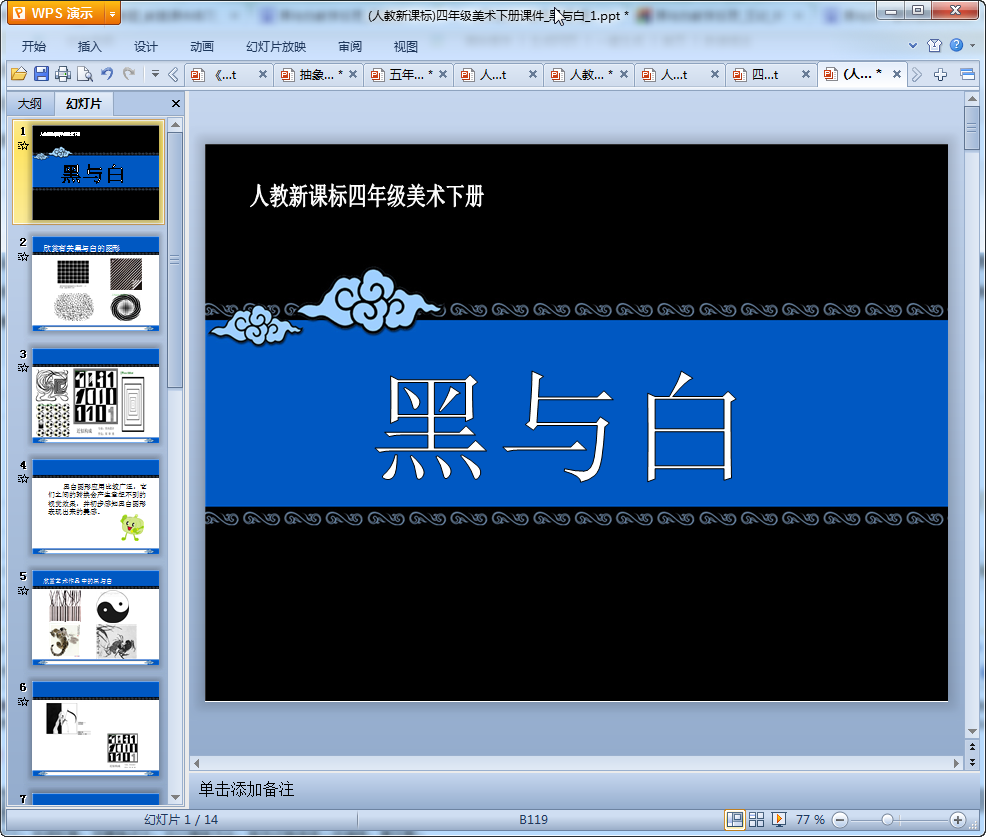Expand the help dropdown arrow

coord(973,45)
